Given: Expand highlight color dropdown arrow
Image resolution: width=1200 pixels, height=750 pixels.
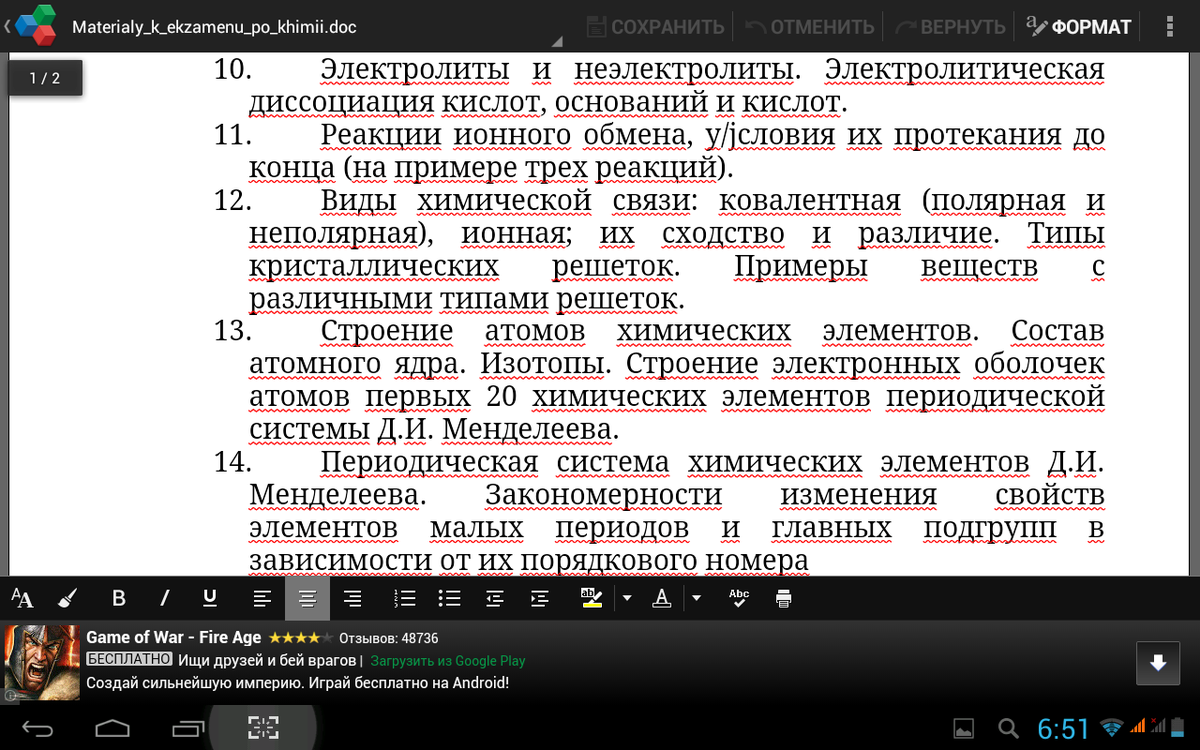Looking at the screenshot, I should pos(627,599).
